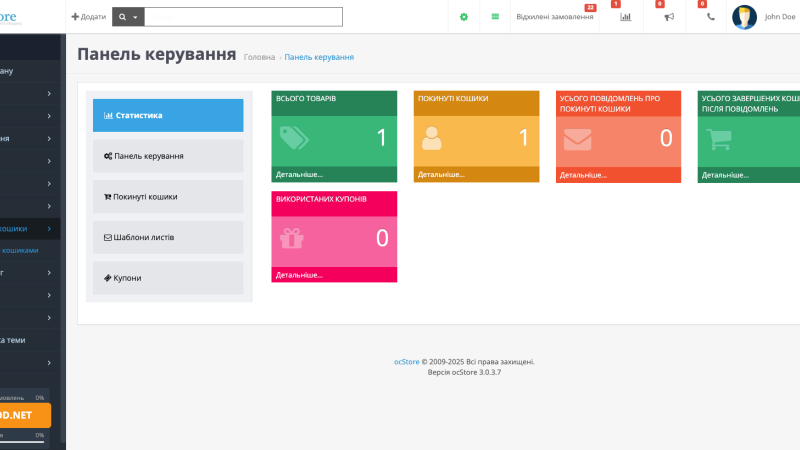This screenshot has height=450, width=800.
Task: Click the header search input field
Action: click(243, 17)
